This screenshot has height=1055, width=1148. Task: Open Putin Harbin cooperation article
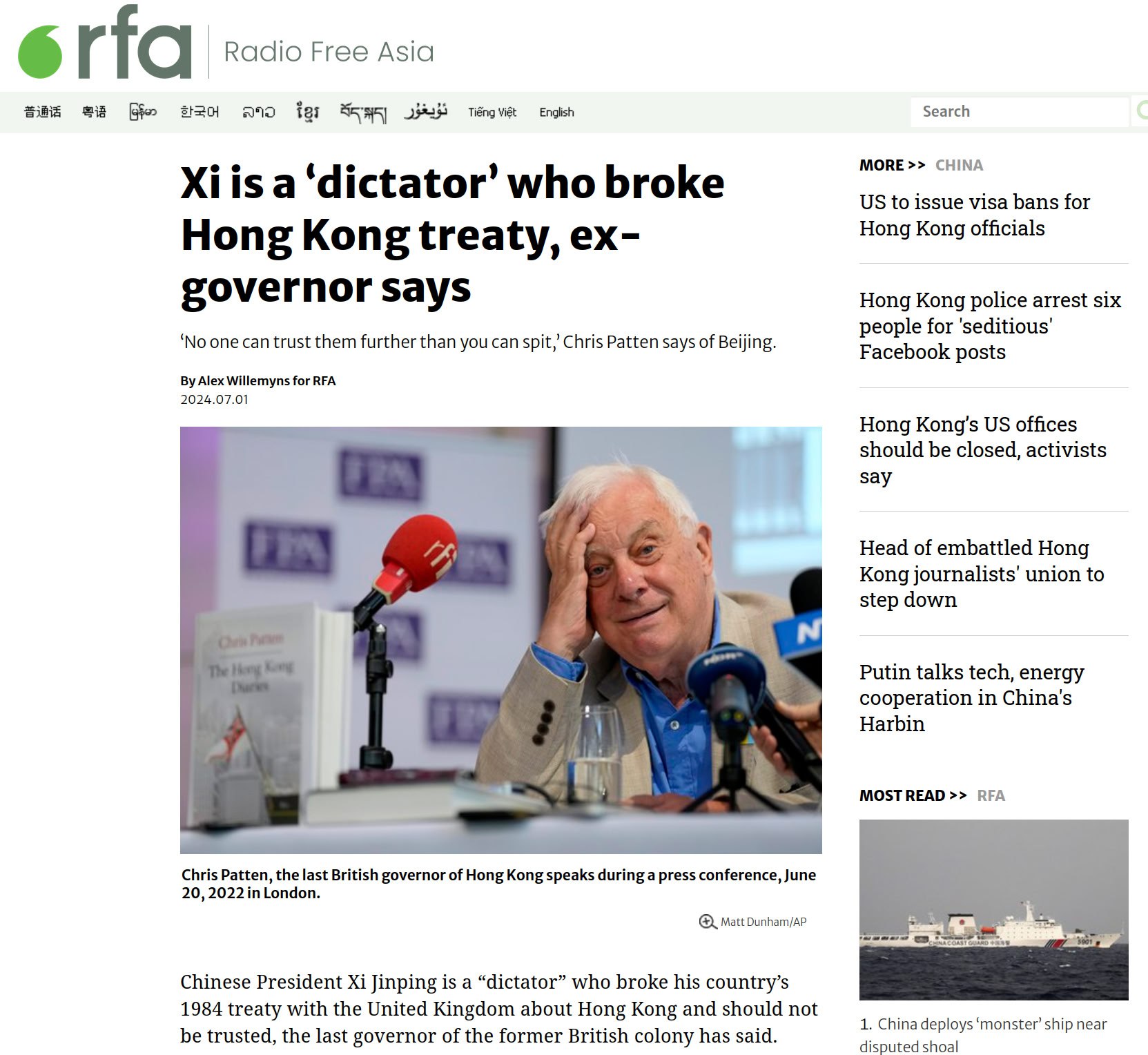point(971,697)
